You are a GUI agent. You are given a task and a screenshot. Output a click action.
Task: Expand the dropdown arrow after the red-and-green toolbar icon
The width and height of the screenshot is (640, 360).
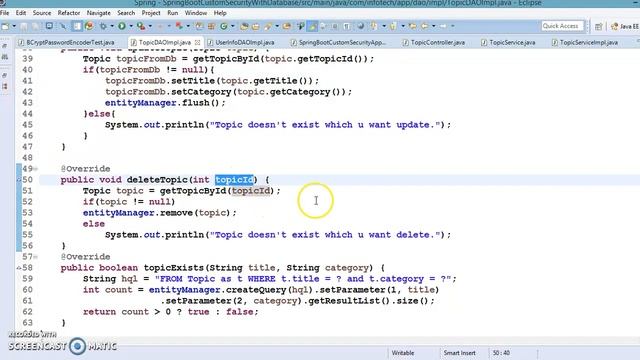point(188,26)
